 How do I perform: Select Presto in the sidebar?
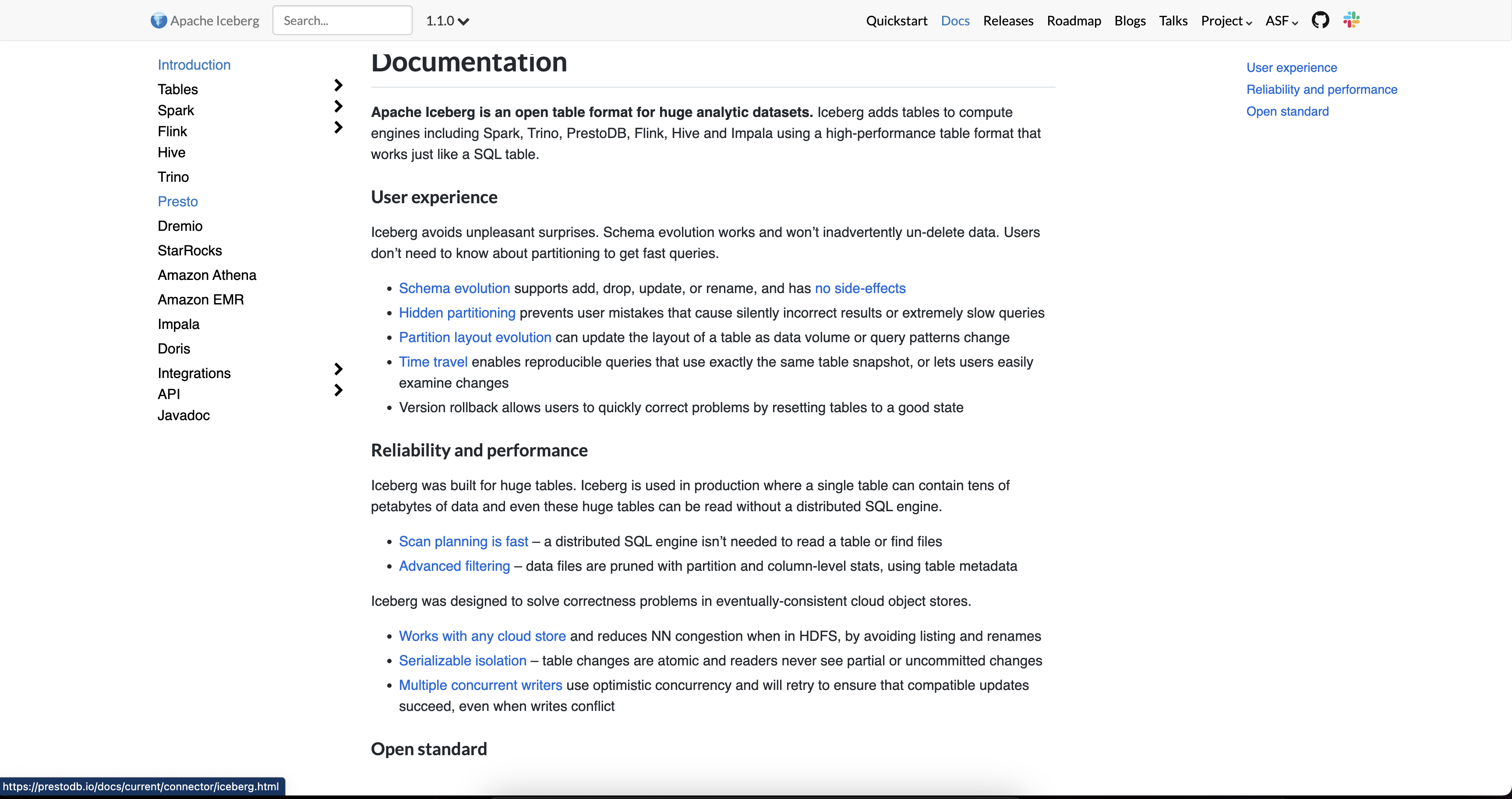coord(178,202)
